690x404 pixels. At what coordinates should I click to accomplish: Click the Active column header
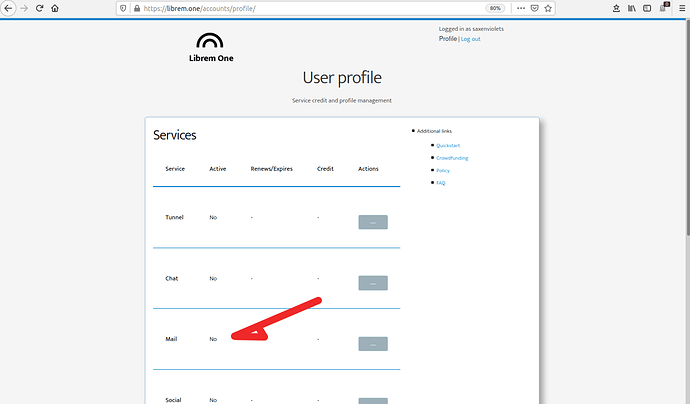(x=218, y=169)
